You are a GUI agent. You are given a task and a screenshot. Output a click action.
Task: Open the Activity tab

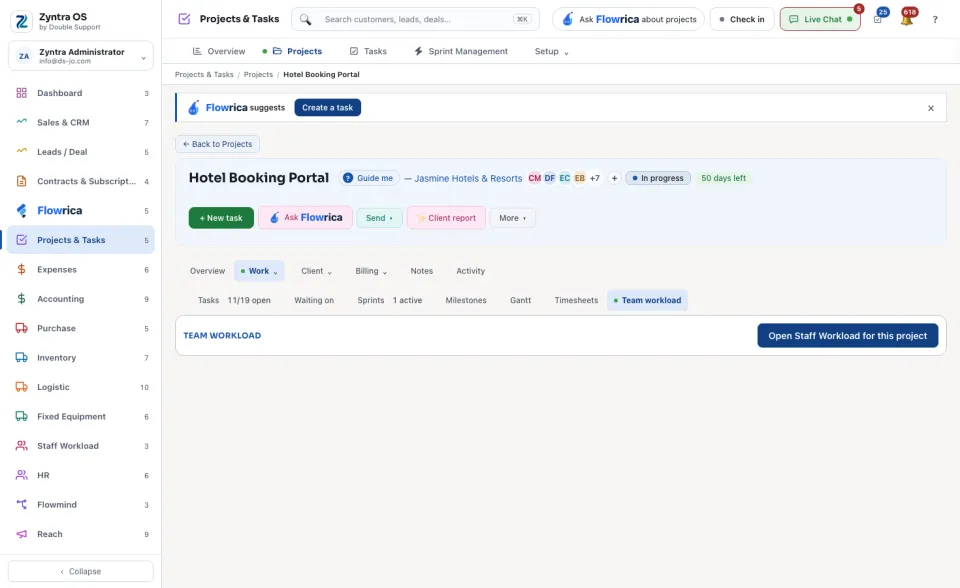[470, 271]
